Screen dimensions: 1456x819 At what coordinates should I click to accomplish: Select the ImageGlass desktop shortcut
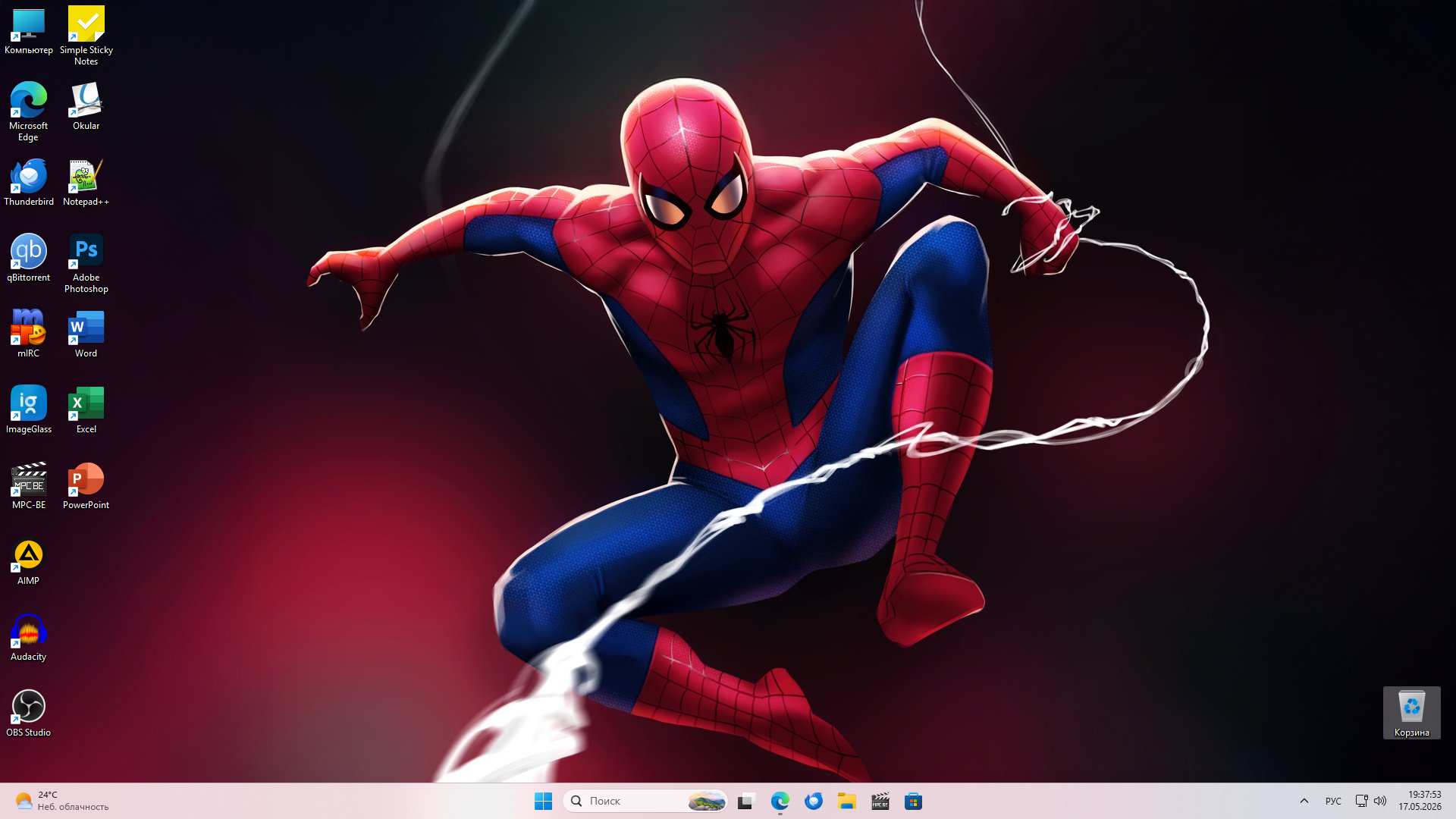[x=29, y=410]
